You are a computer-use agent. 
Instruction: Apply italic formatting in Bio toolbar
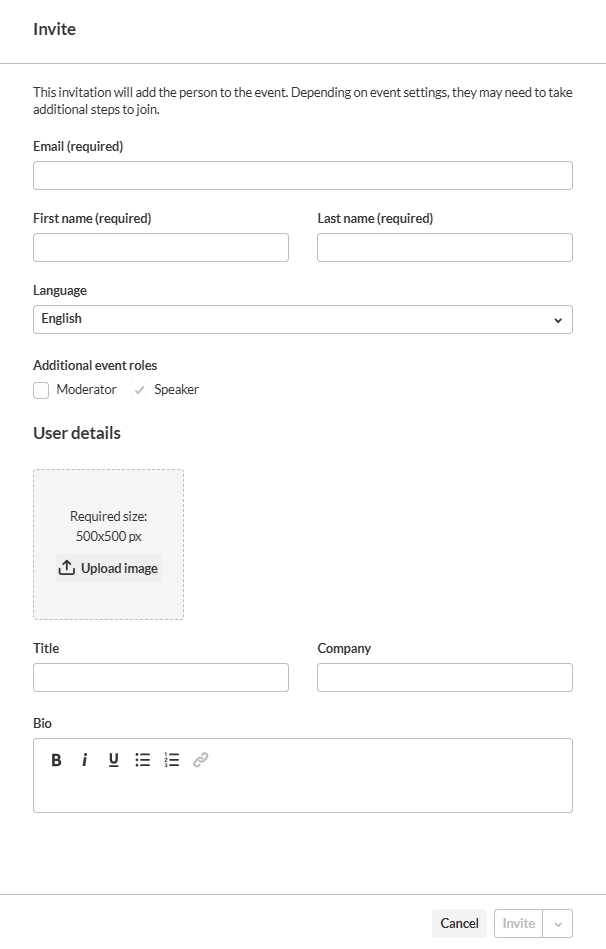(85, 760)
